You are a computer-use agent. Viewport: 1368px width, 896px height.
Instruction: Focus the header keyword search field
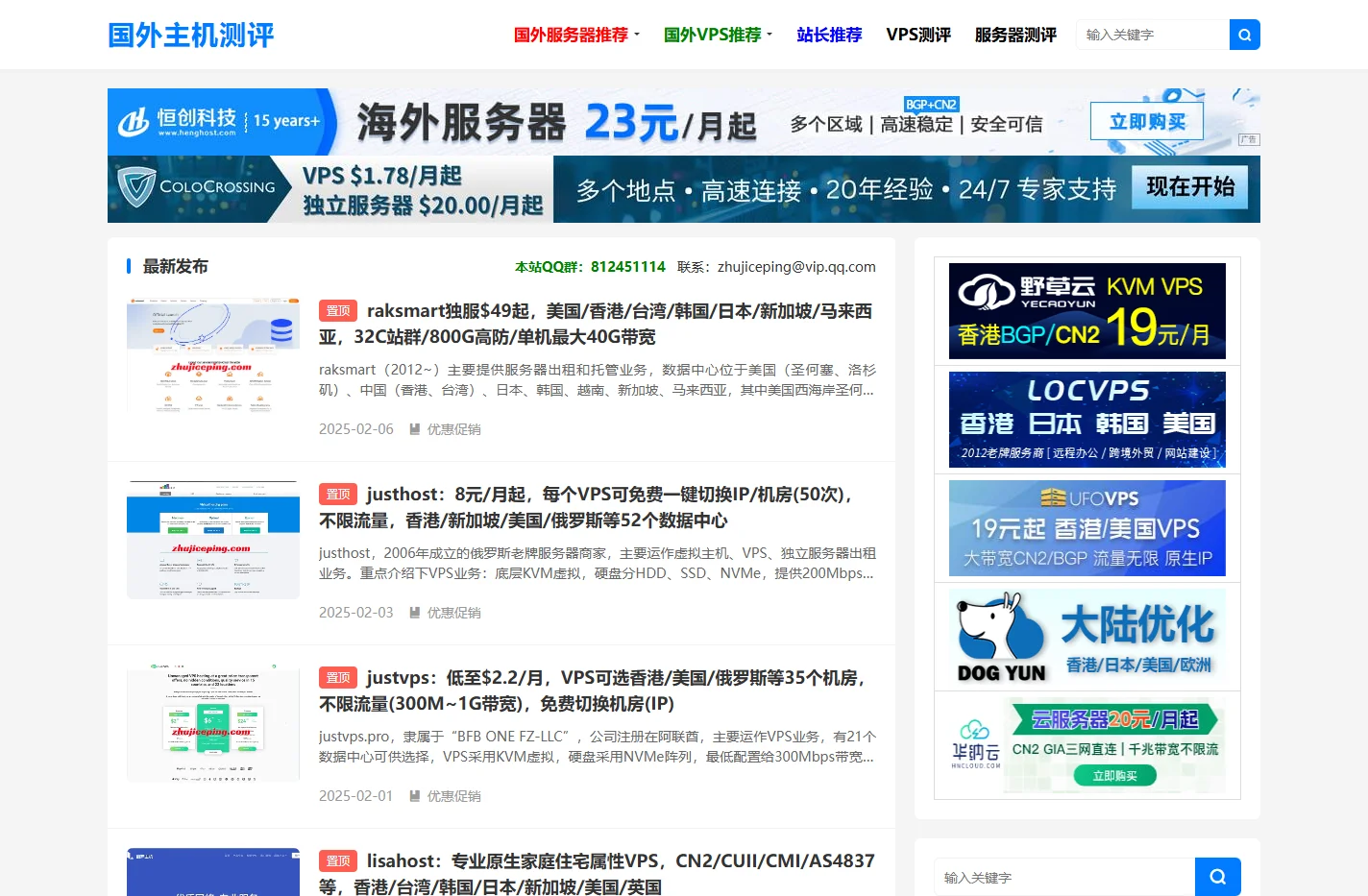coord(1153,35)
